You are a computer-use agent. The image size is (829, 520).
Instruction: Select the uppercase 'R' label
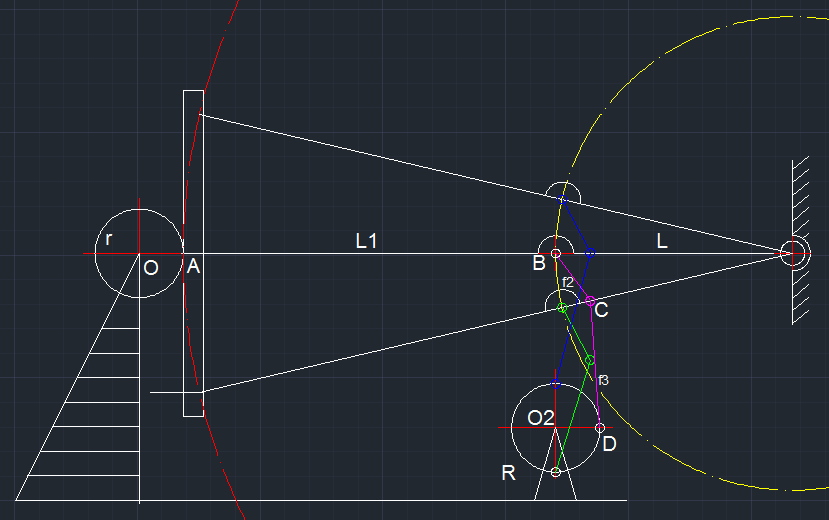pyautogui.click(x=508, y=473)
